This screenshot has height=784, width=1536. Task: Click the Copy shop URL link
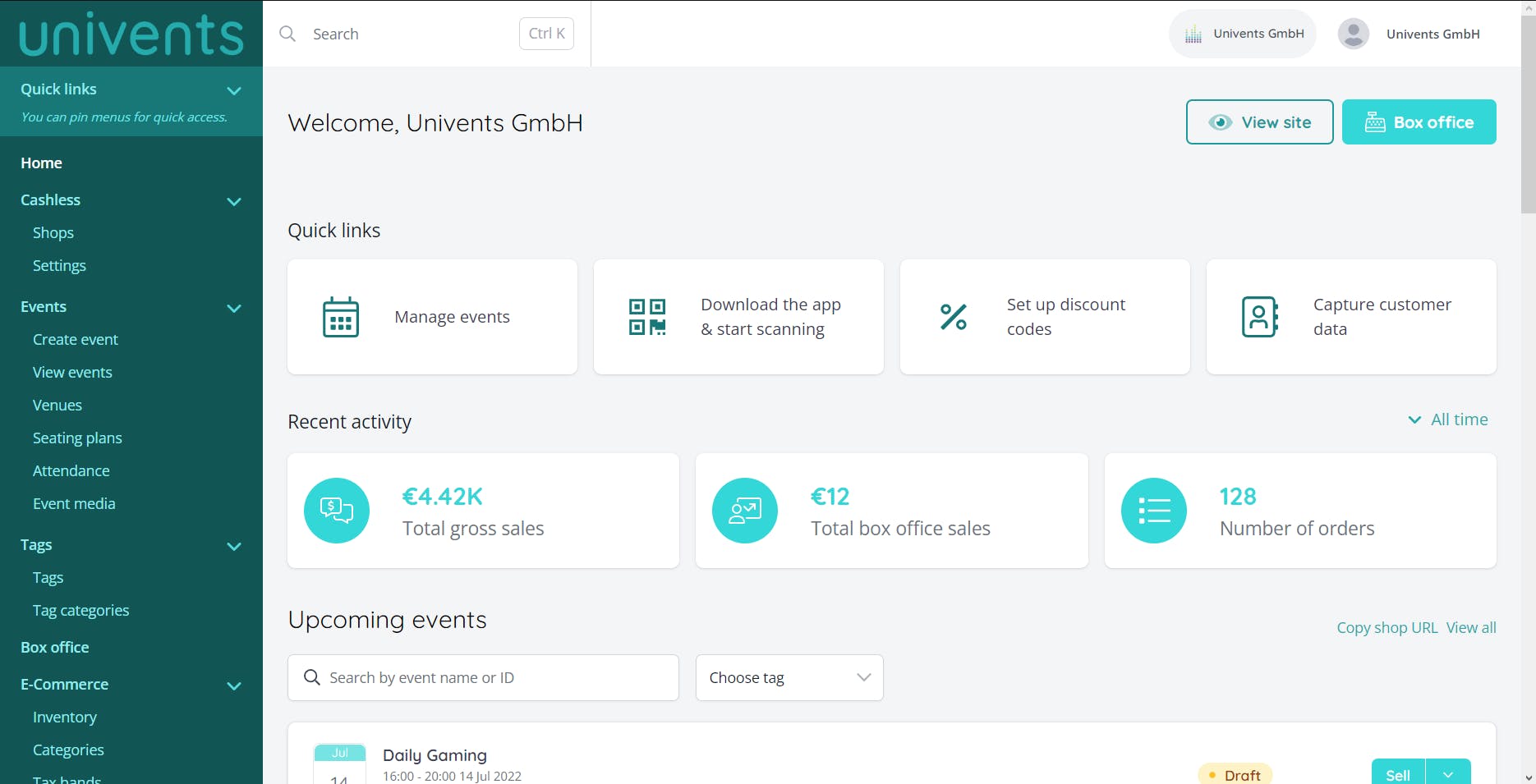point(1387,627)
